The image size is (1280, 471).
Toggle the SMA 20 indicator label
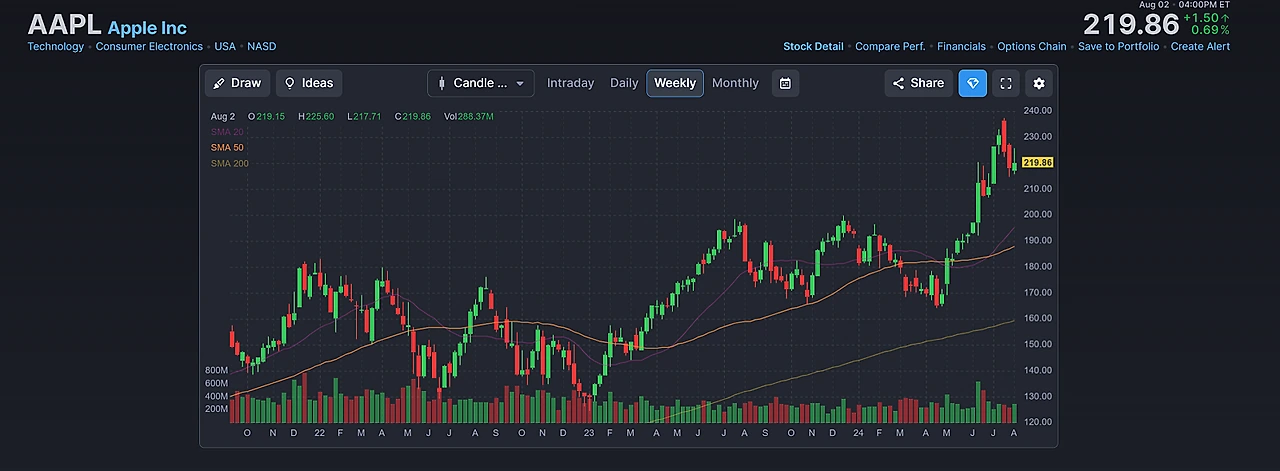[x=227, y=132]
